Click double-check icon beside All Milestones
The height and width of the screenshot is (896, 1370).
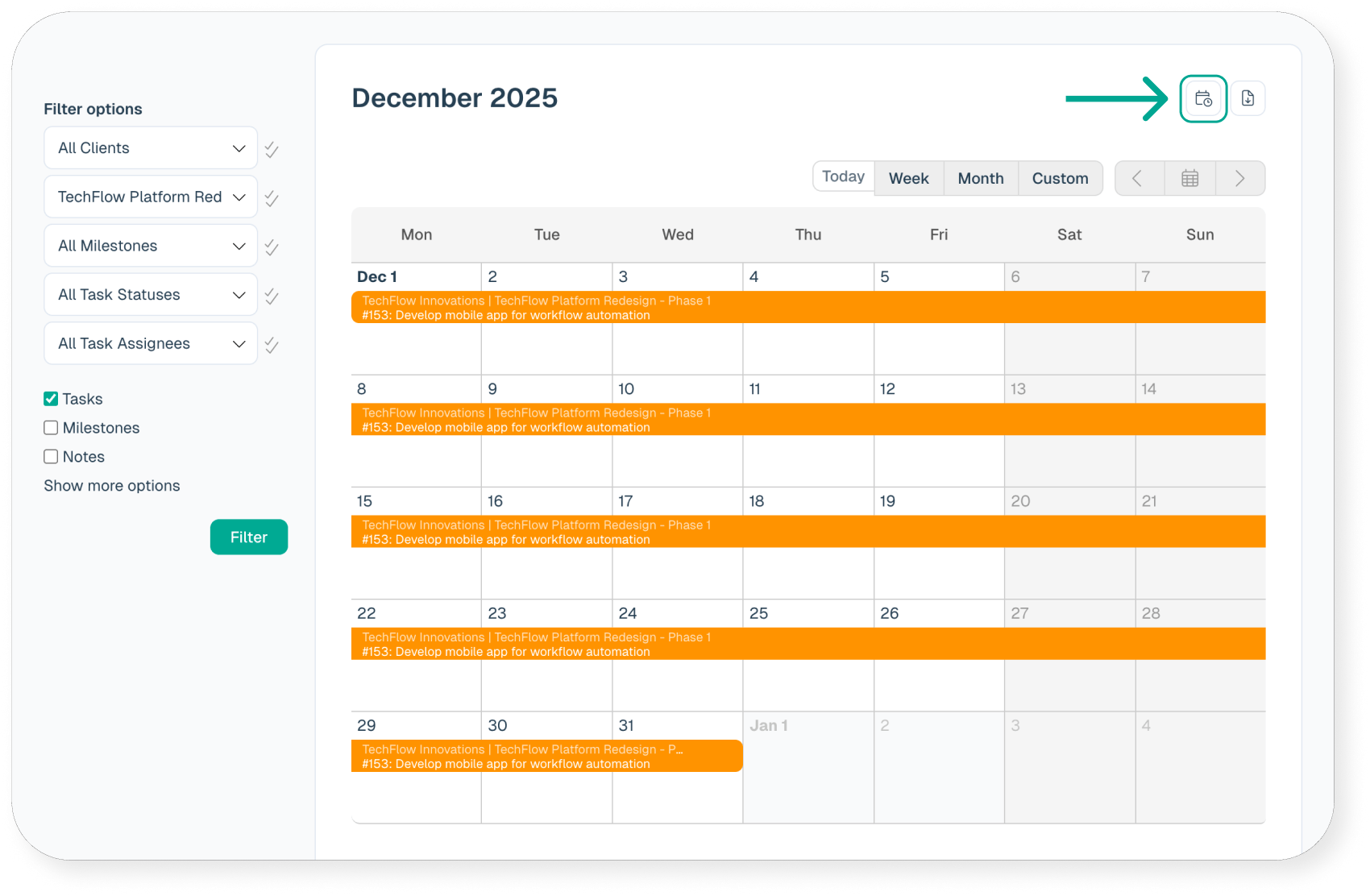pyautogui.click(x=272, y=247)
